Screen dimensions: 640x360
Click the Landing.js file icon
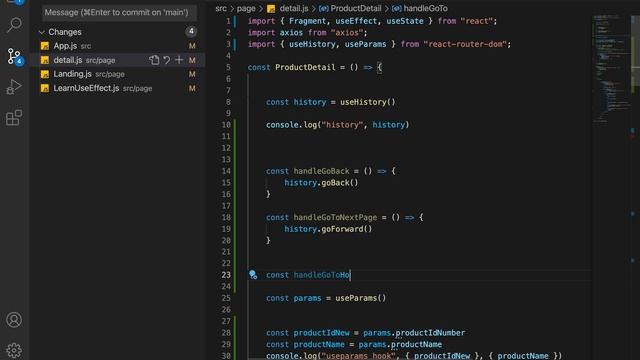(x=45, y=74)
